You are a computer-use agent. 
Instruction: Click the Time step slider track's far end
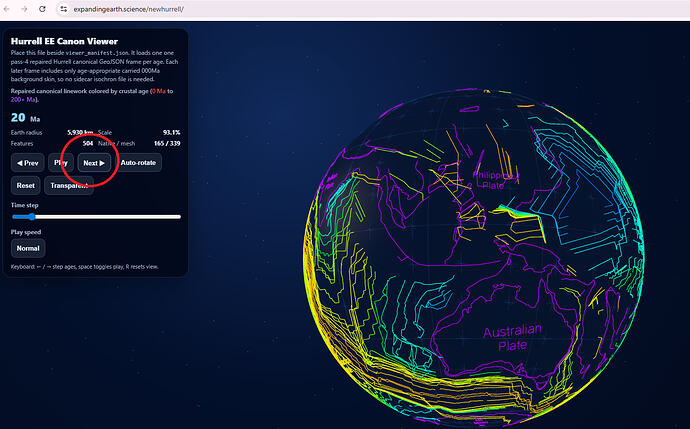tap(178, 216)
